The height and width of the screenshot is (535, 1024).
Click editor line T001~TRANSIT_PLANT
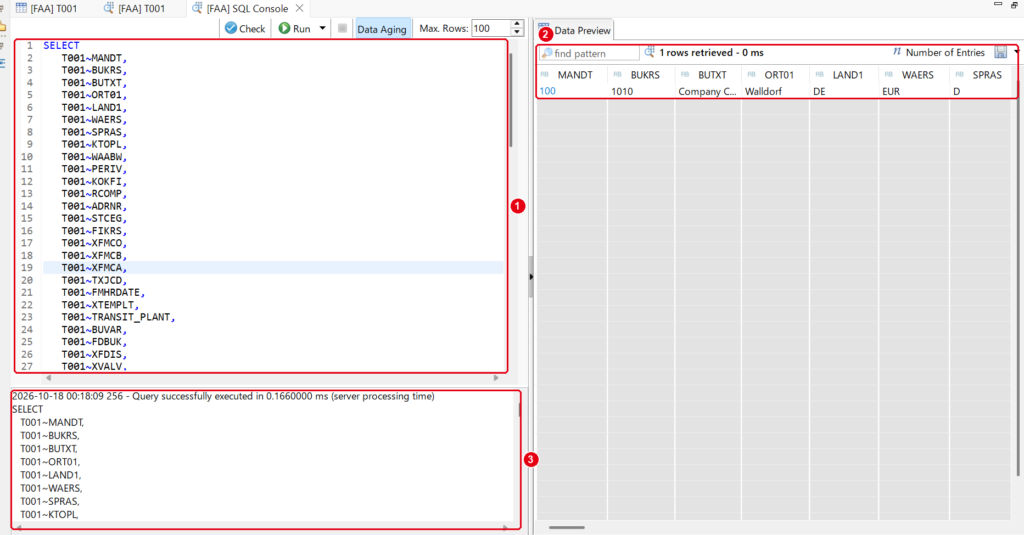pos(118,317)
